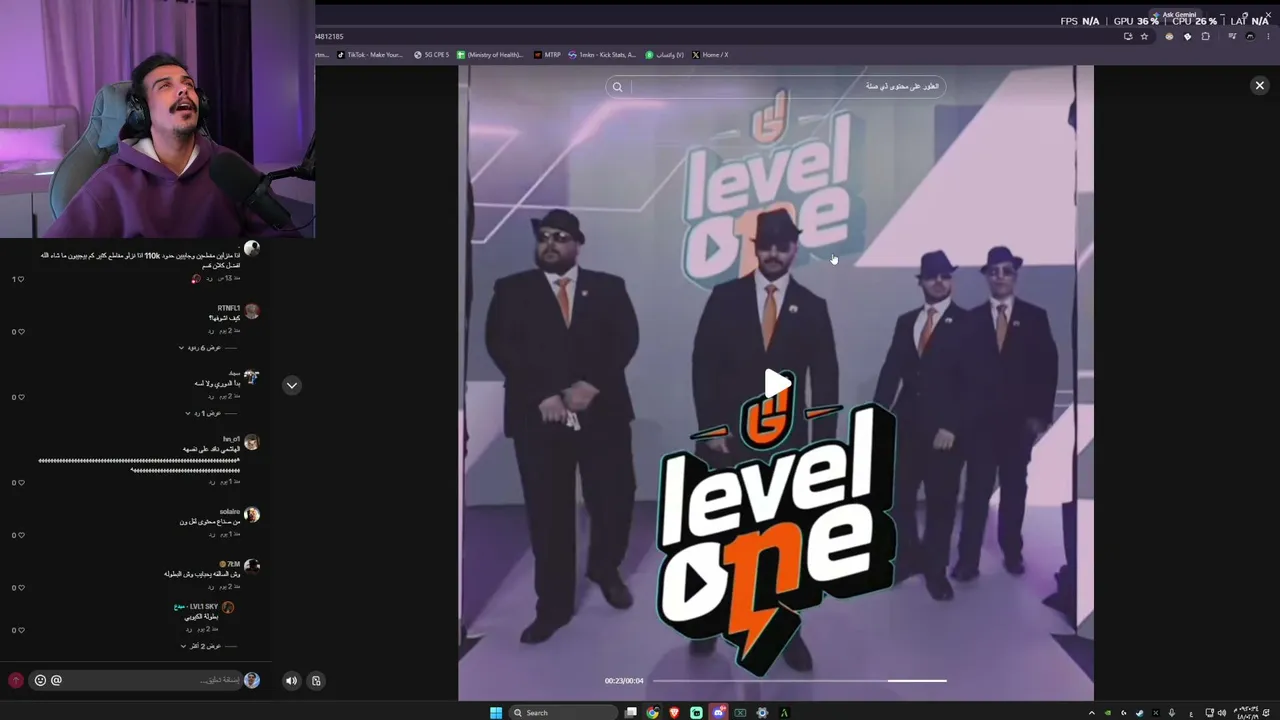Screen dimensions: 1280x720
Task: Open the system tray volume control
Action: (1222, 713)
